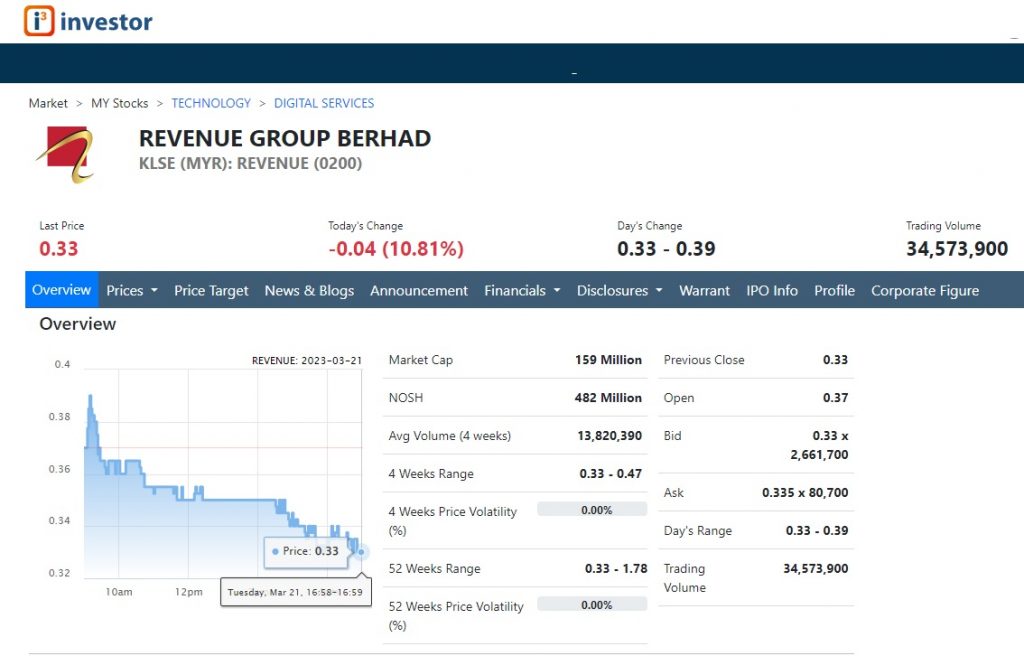This screenshot has height=656, width=1024.
Task: Click the top Trading Volume figure 34,573,900
Action: click(x=957, y=249)
